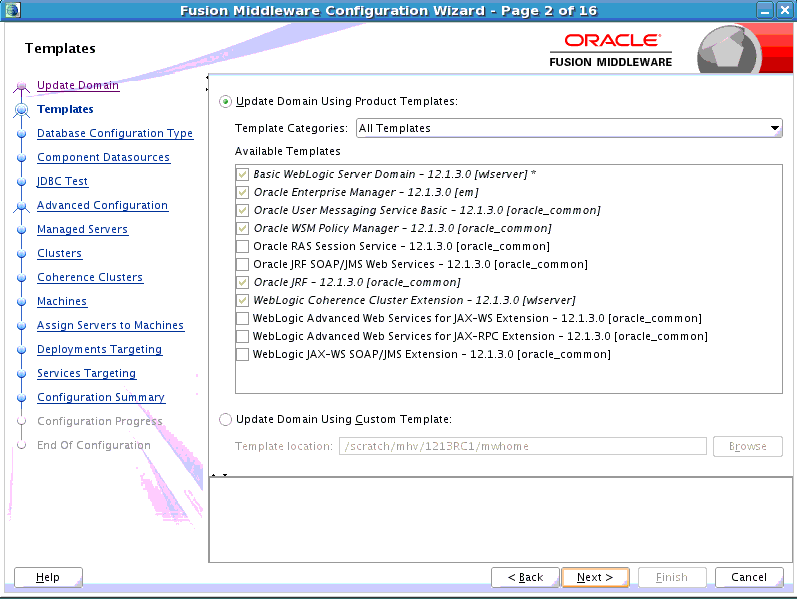The image size is (797, 599).
Task: Toggle Oracle User Messaging Service Basic checkbox
Action: click(243, 211)
